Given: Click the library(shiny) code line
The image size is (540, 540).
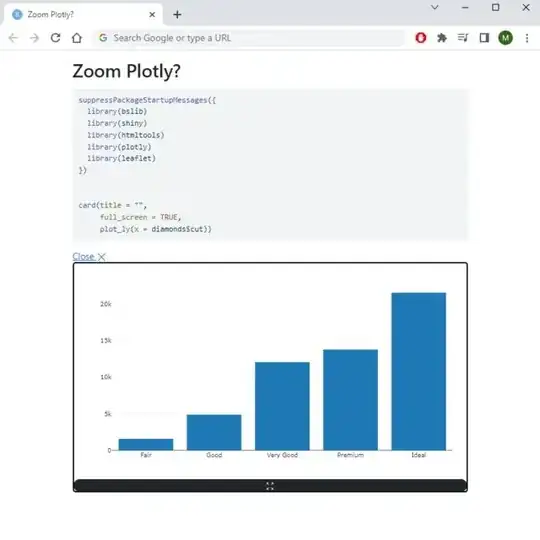Looking at the screenshot, I should 117,123.
